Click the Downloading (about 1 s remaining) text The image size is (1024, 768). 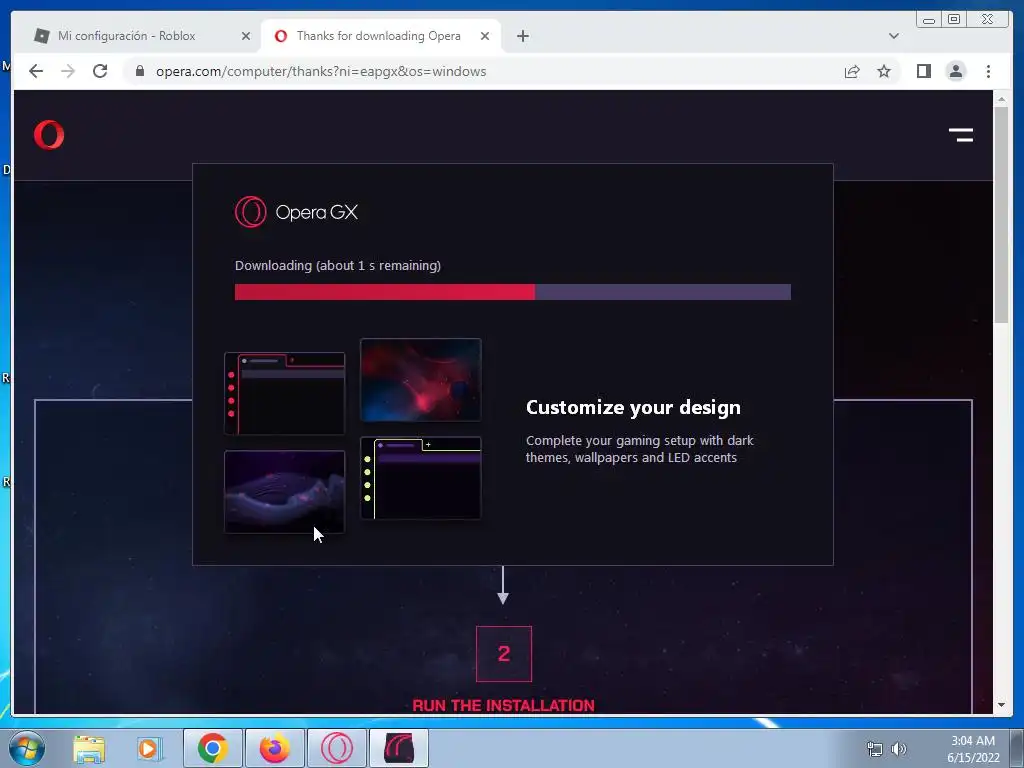coord(338,265)
